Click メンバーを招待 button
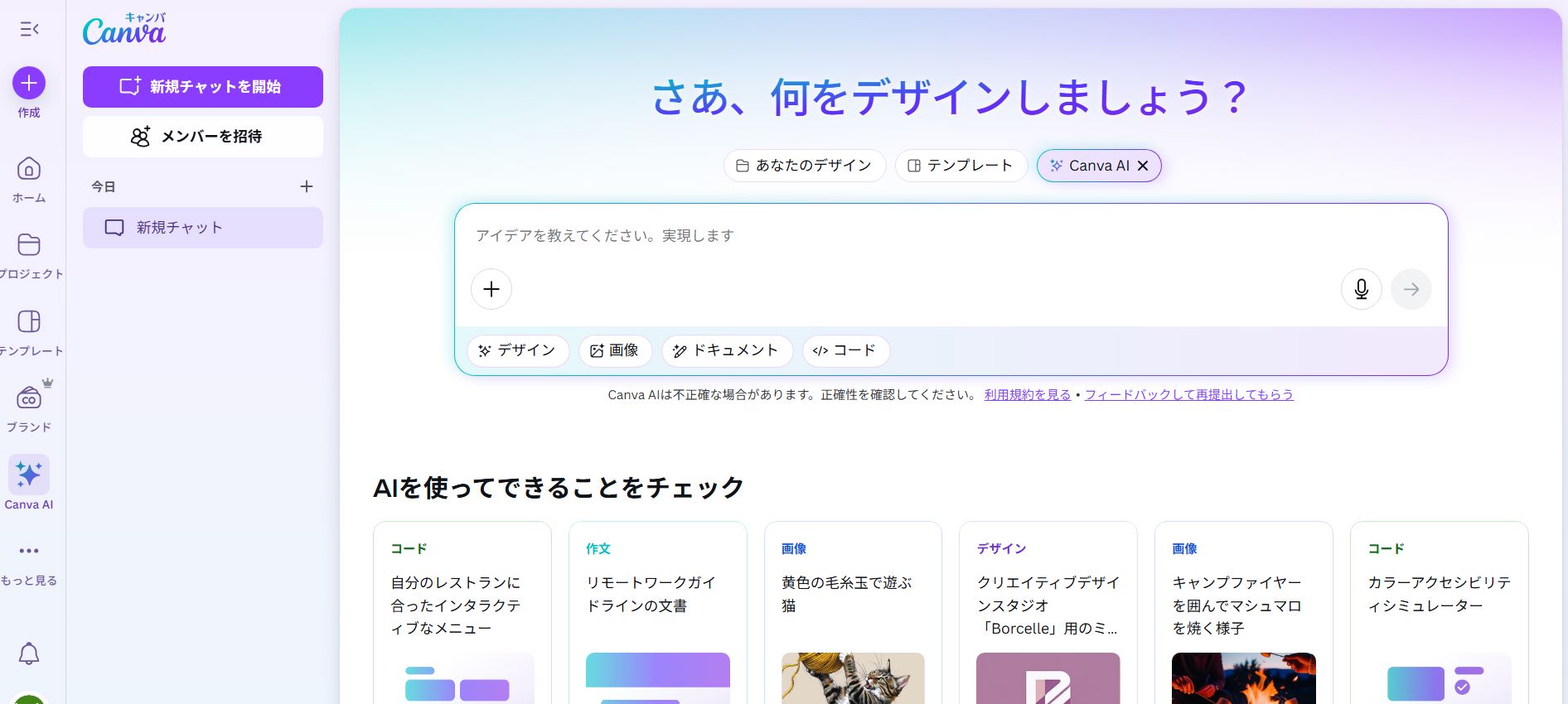 pos(203,137)
